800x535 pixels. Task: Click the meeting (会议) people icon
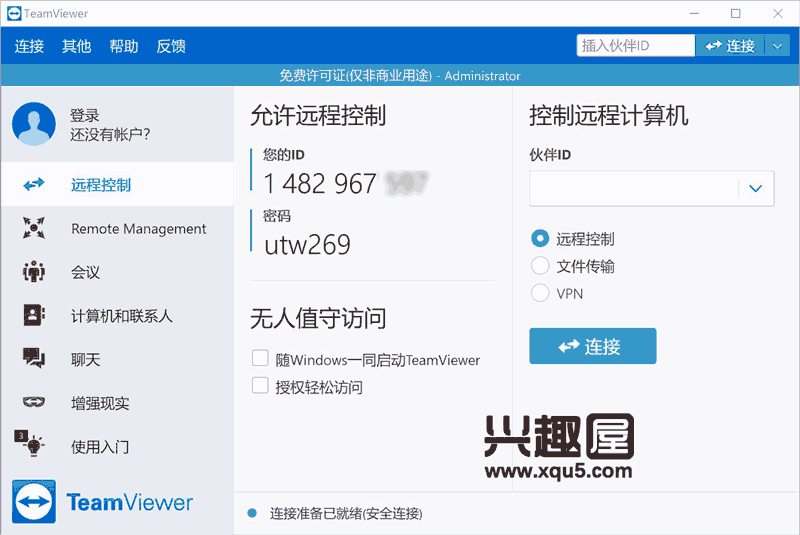(x=34, y=271)
